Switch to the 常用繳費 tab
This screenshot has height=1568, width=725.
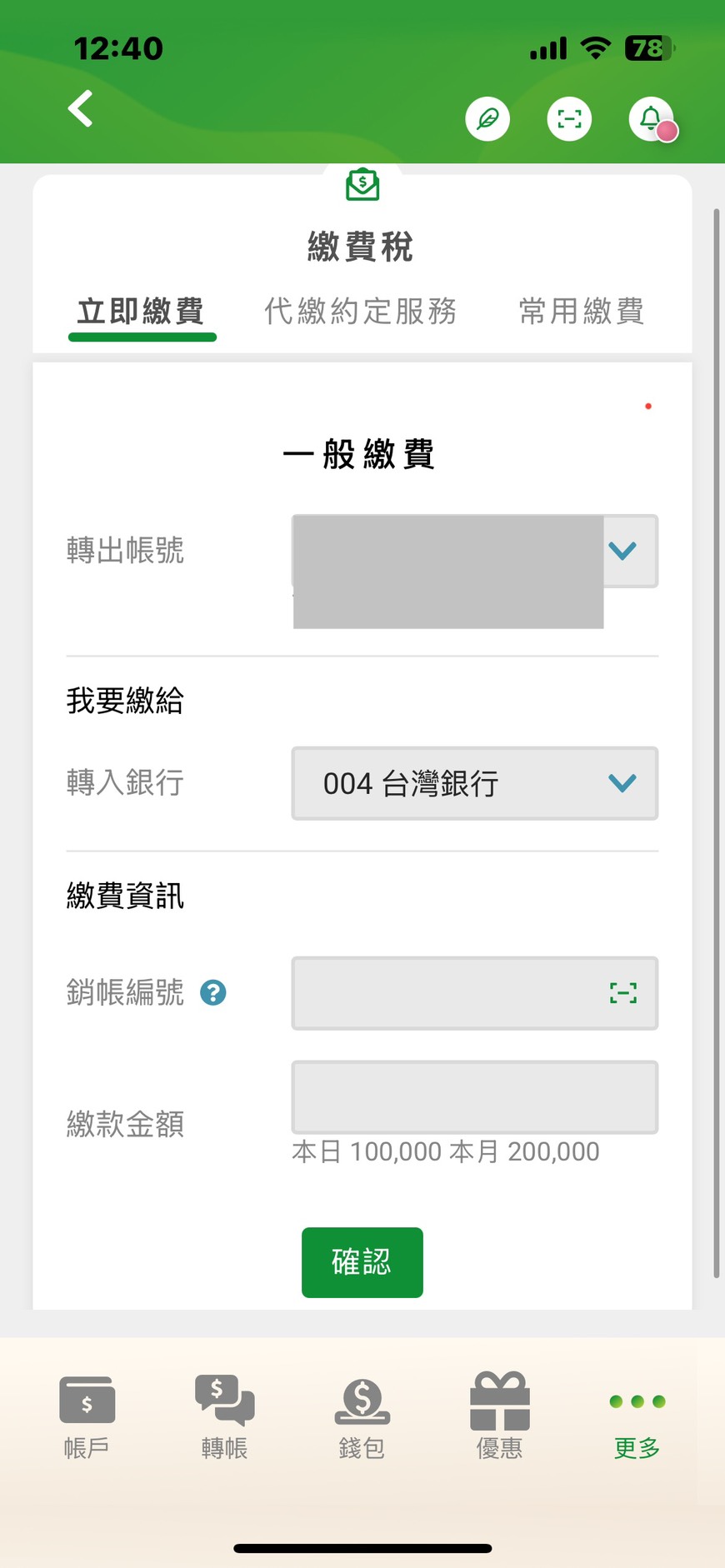pos(582,311)
